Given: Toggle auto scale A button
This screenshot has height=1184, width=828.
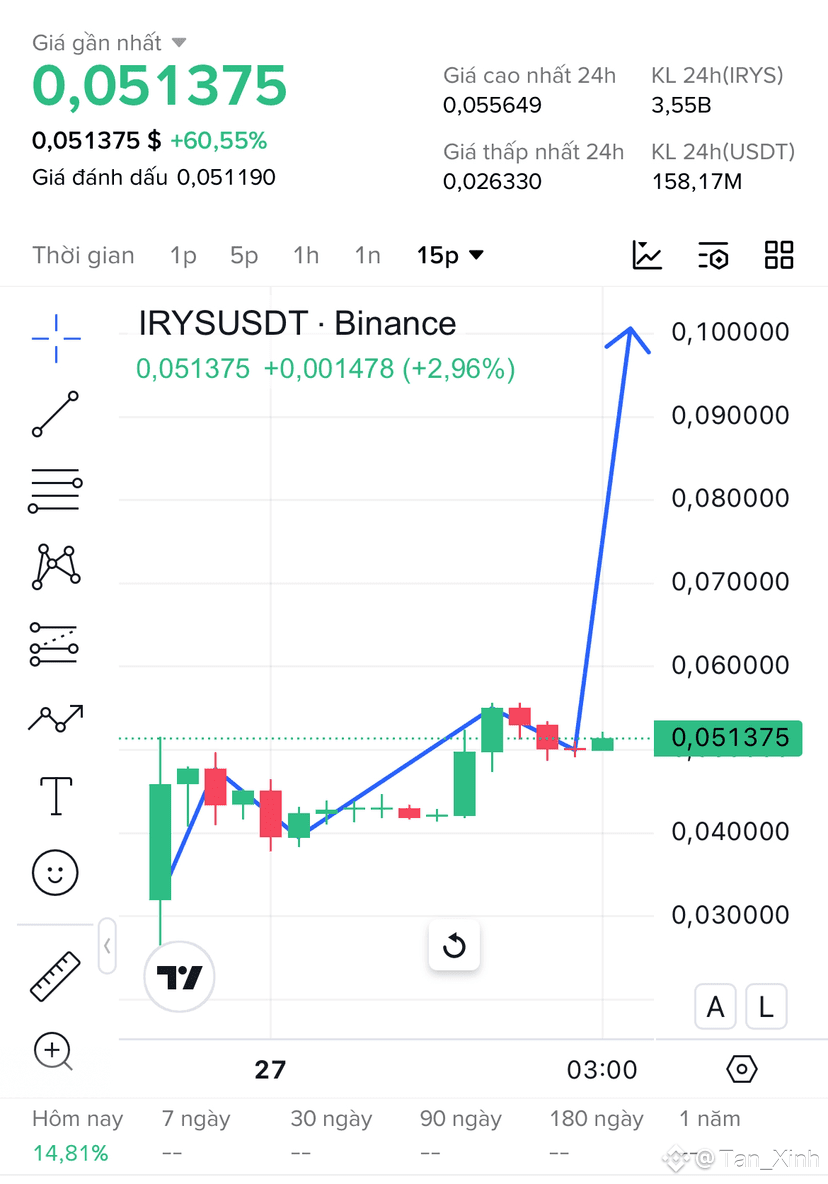Looking at the screenshot, I should (716, 1007).
